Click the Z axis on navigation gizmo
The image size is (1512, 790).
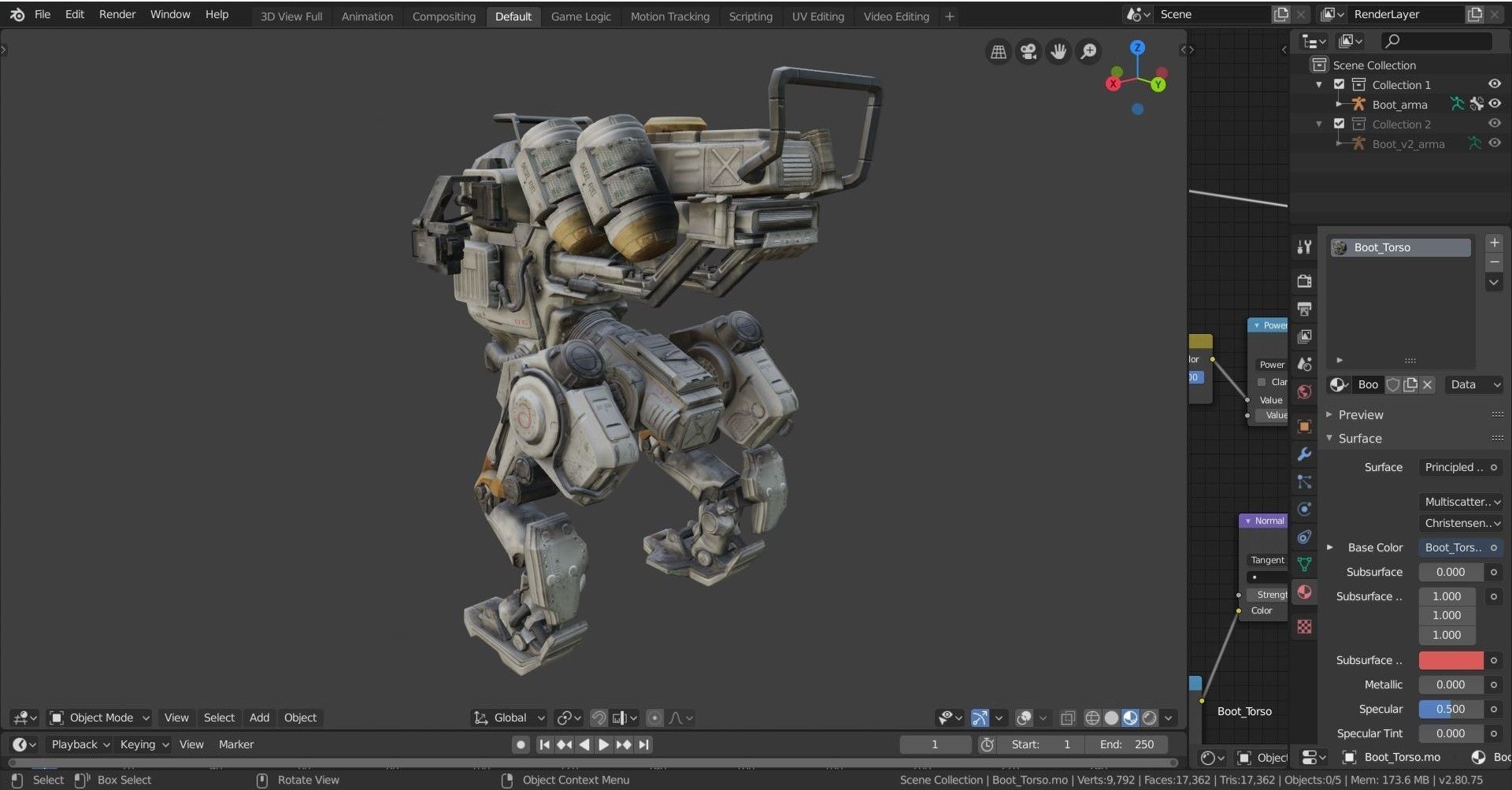1137,48
